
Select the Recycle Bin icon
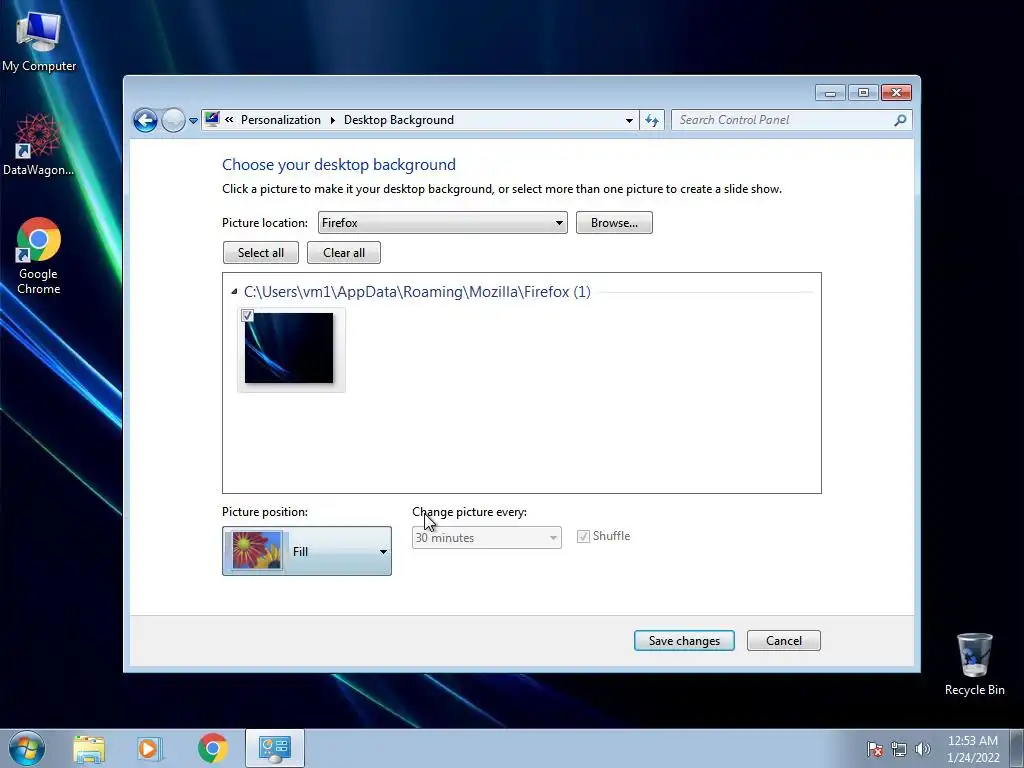pos(974,664)
